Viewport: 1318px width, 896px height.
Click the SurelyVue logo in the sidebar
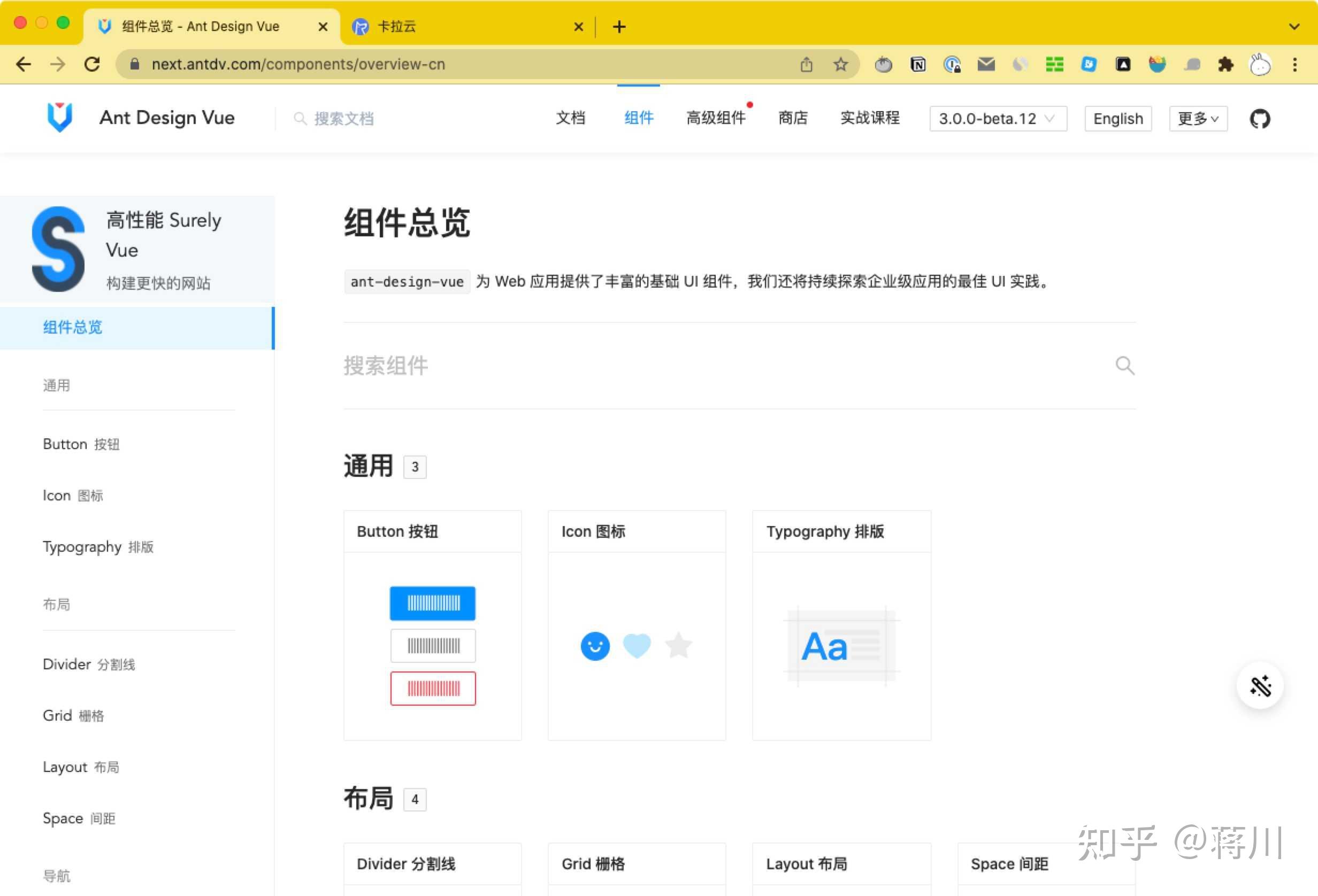tap(58, 249)
